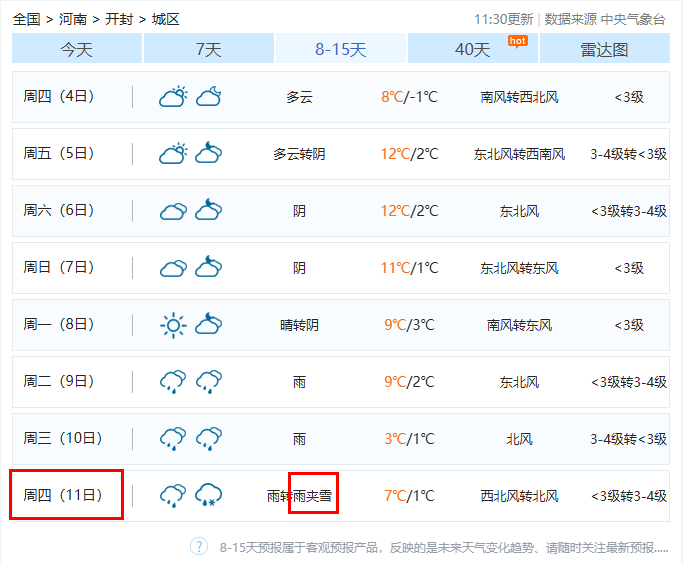The width and height of the screenshot is (683, 564).
Task: Click the <3级 wind level on 8日
Action: click(629, 325)
